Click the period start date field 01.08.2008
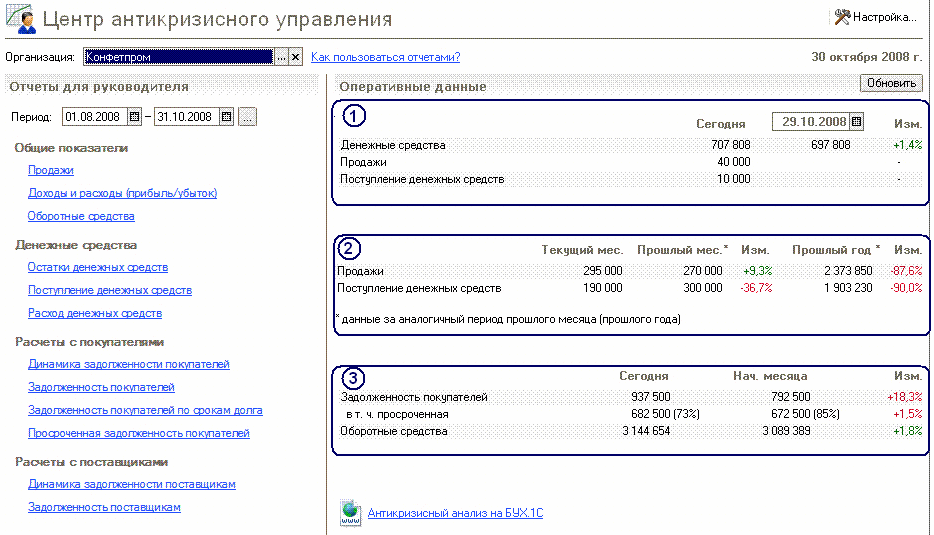 (x=95, y=117)
